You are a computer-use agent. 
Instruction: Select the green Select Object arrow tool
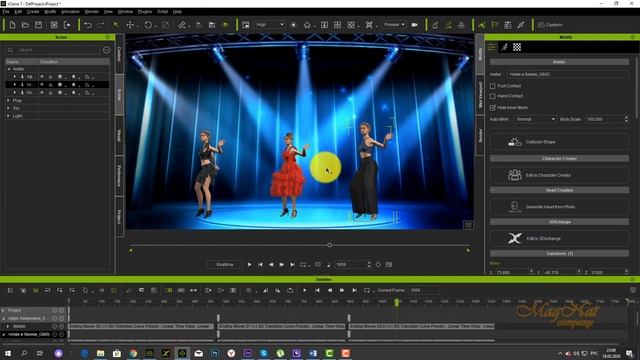pos(116,25)
